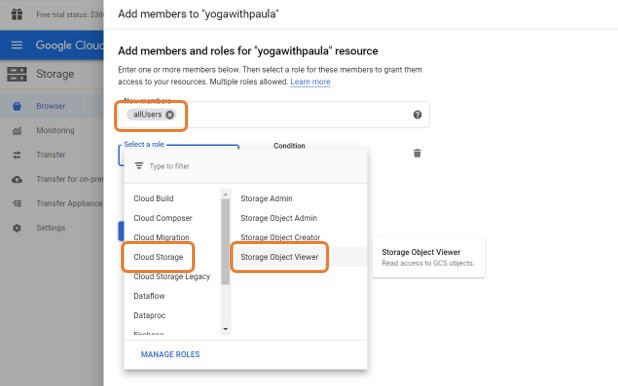Image resolution: width=618 pixels, height=386 pixels.
Task: Click the MANAGE ROLES button
Action: 170,354
